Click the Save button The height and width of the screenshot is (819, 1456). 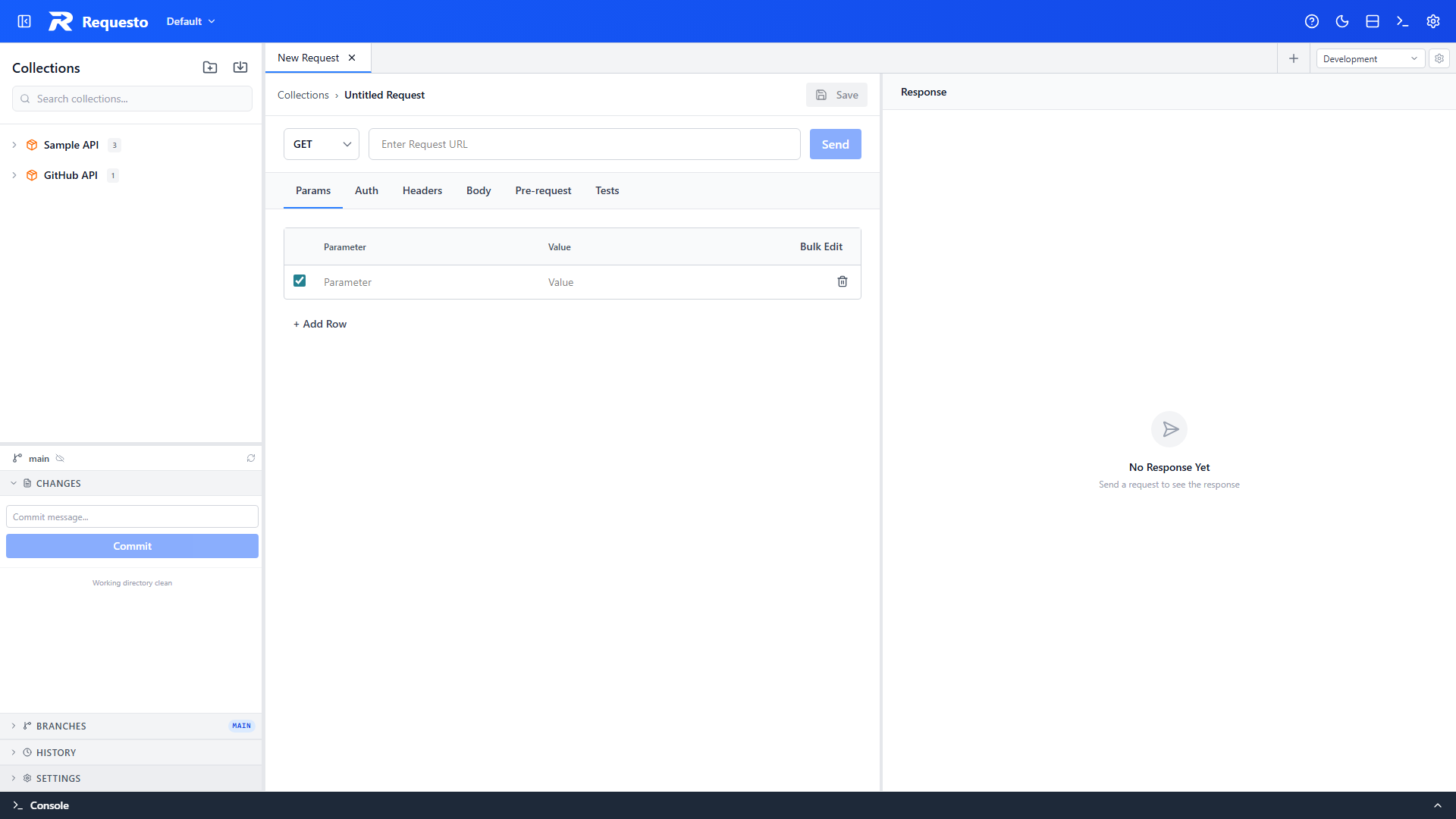click(x=836, y=95)
